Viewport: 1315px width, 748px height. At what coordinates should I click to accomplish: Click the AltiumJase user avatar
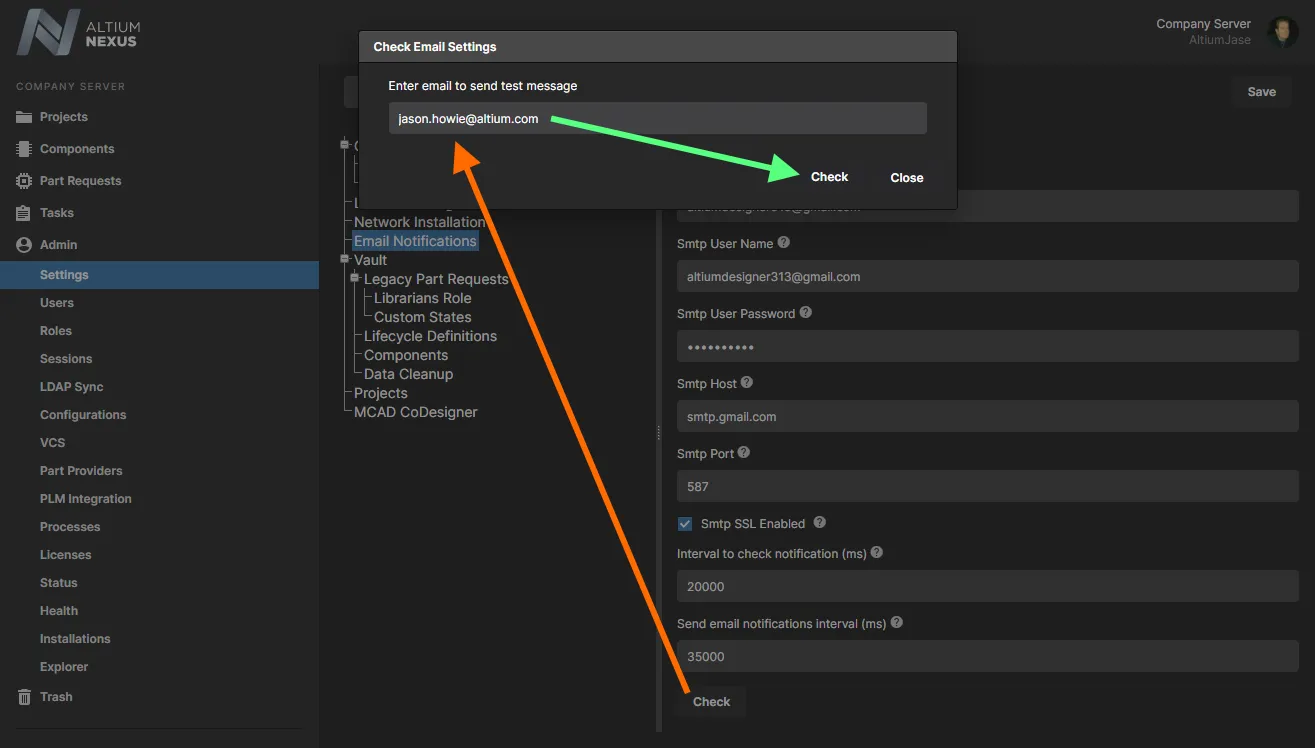point(1282,32)
